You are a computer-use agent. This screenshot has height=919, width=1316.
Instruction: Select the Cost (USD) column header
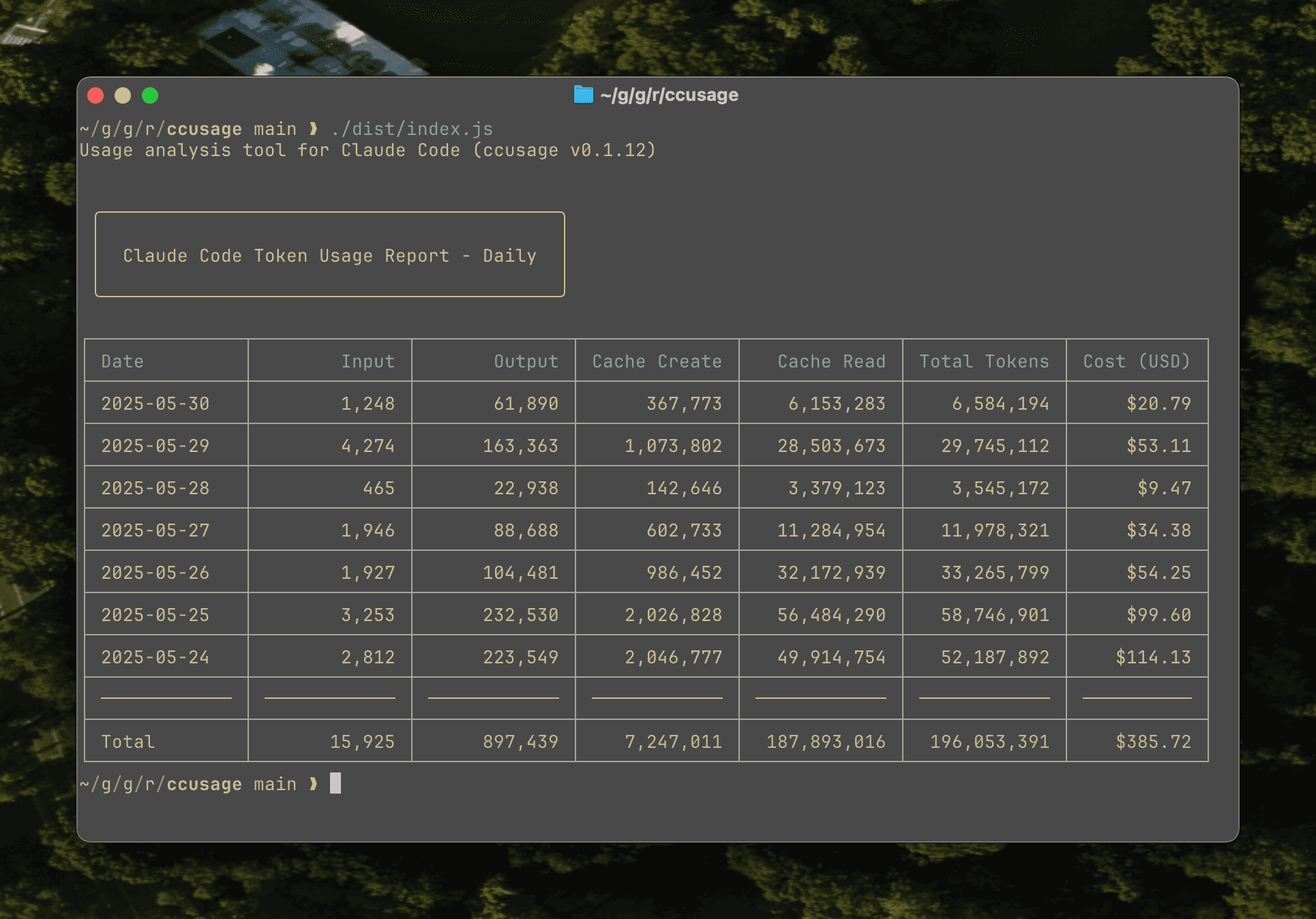coord(1136,361)
